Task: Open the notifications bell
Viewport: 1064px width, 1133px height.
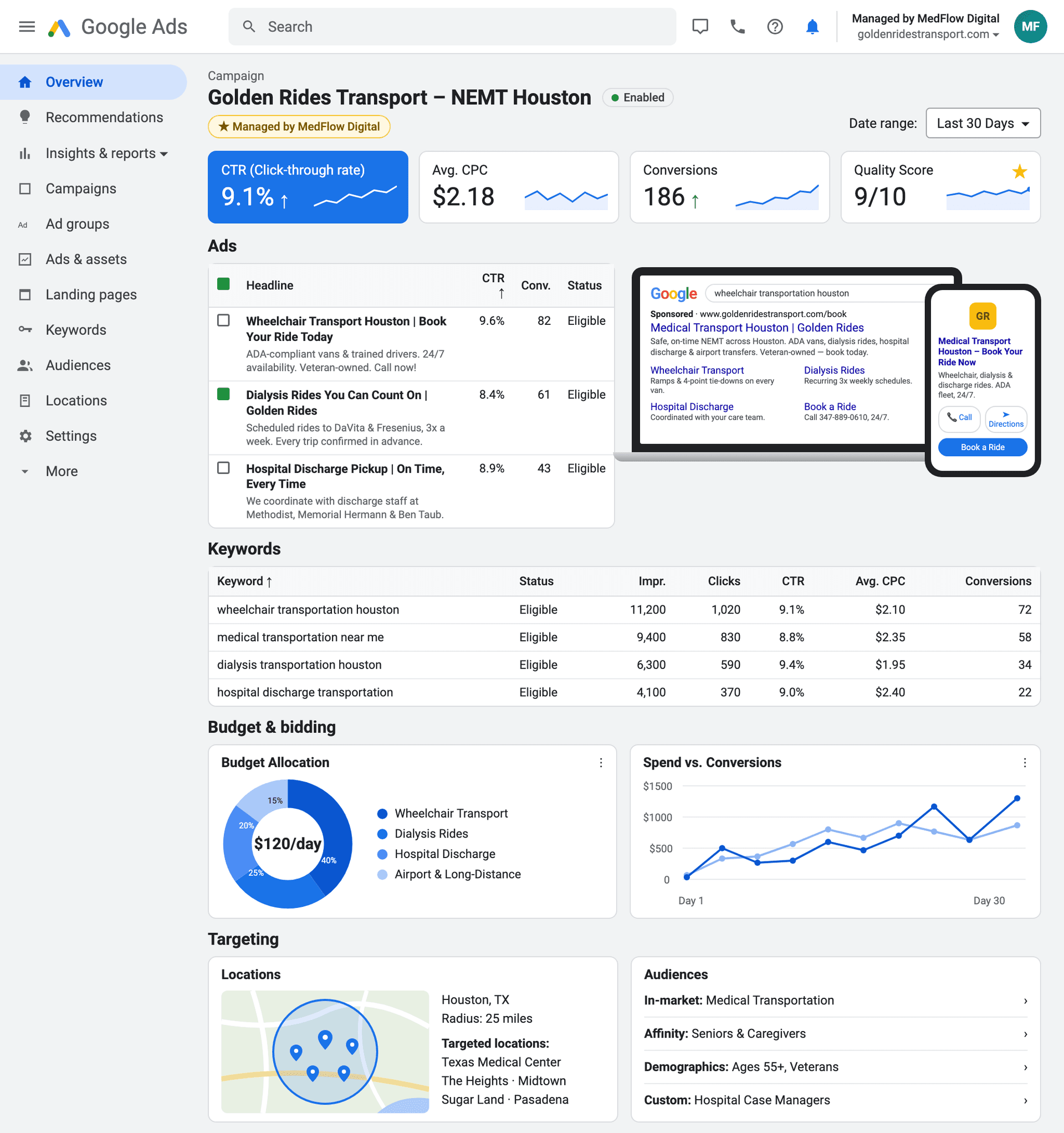Action: point(812,27)
